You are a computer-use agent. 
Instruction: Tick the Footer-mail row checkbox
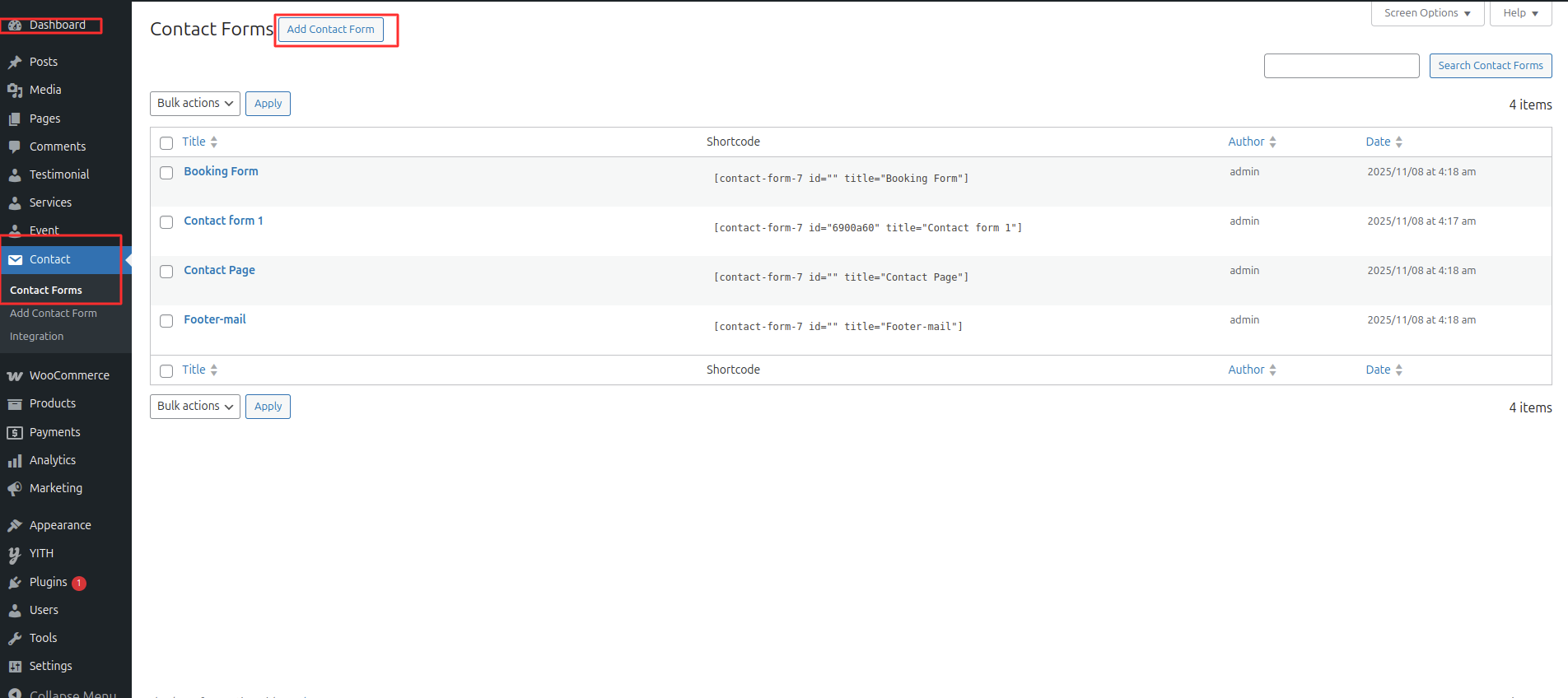[x=166, y=321]
